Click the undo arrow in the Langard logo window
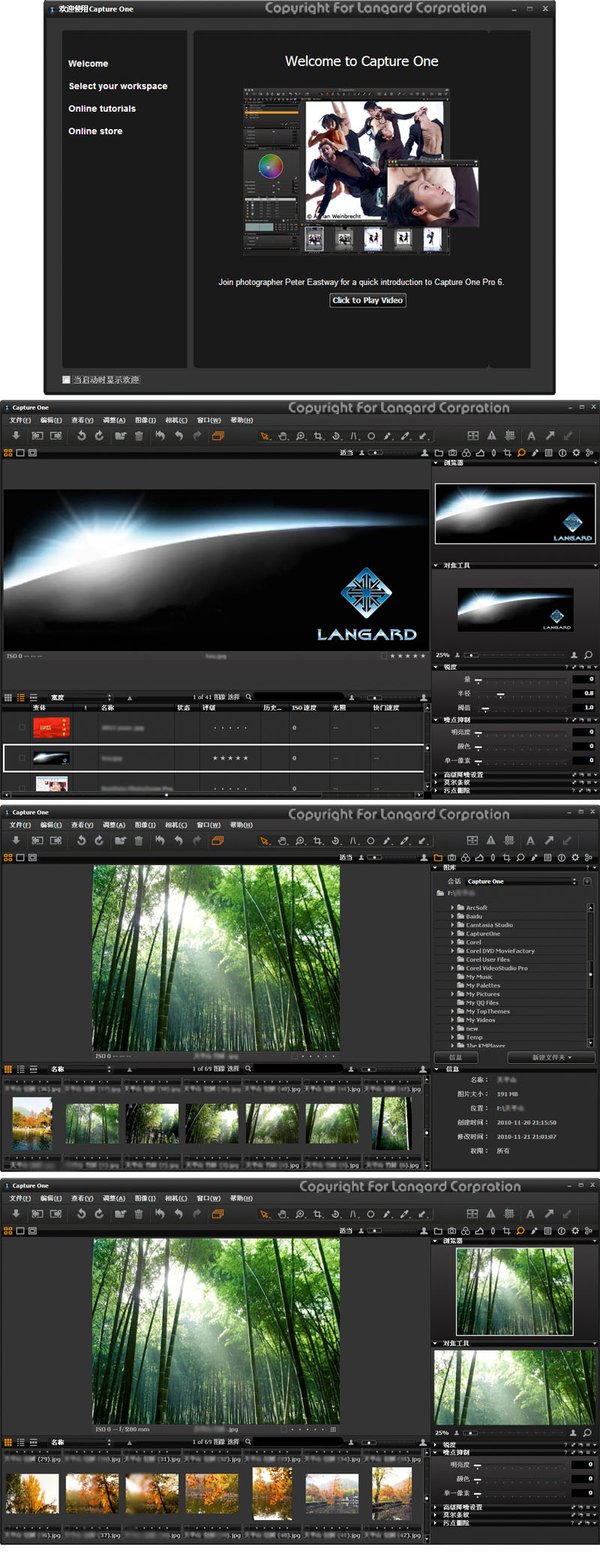This screenshot has width=600, height=1556. click(x=179, y=436)
